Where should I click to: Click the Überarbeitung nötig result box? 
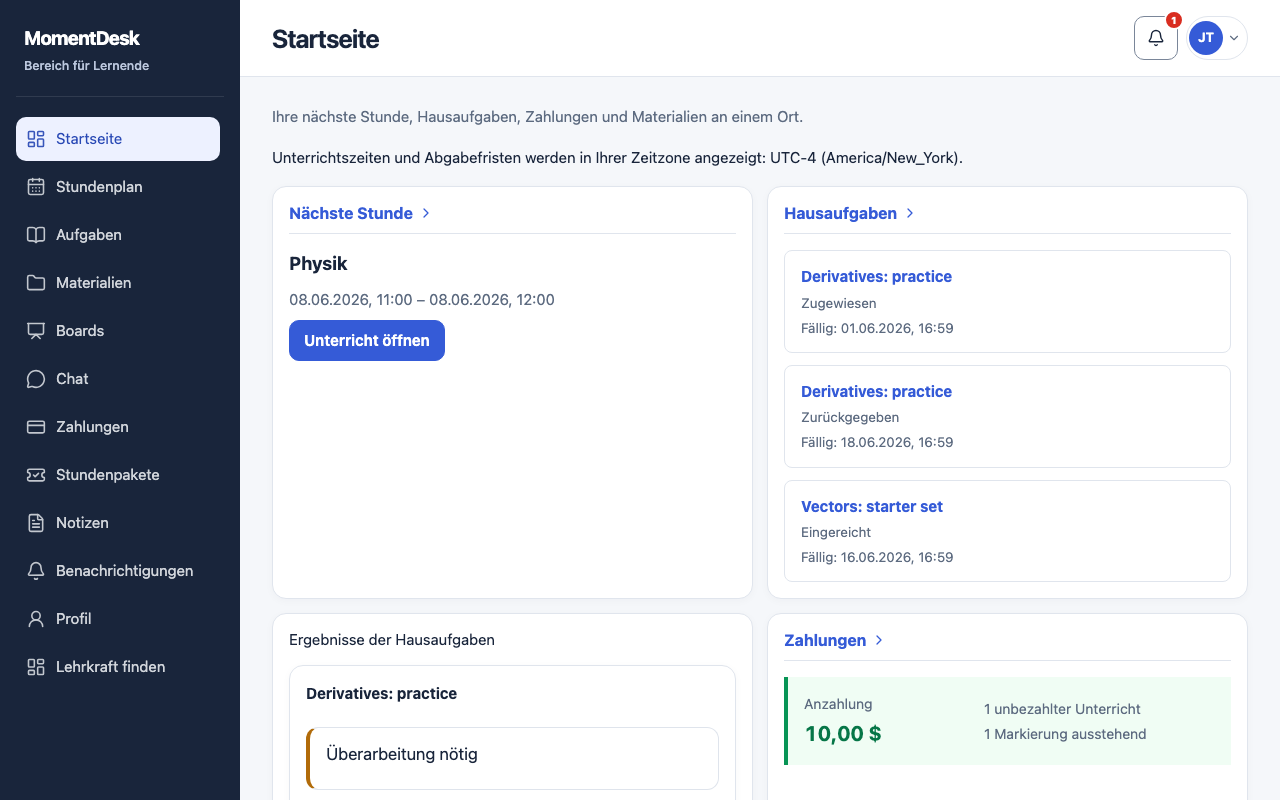(512, 758)
